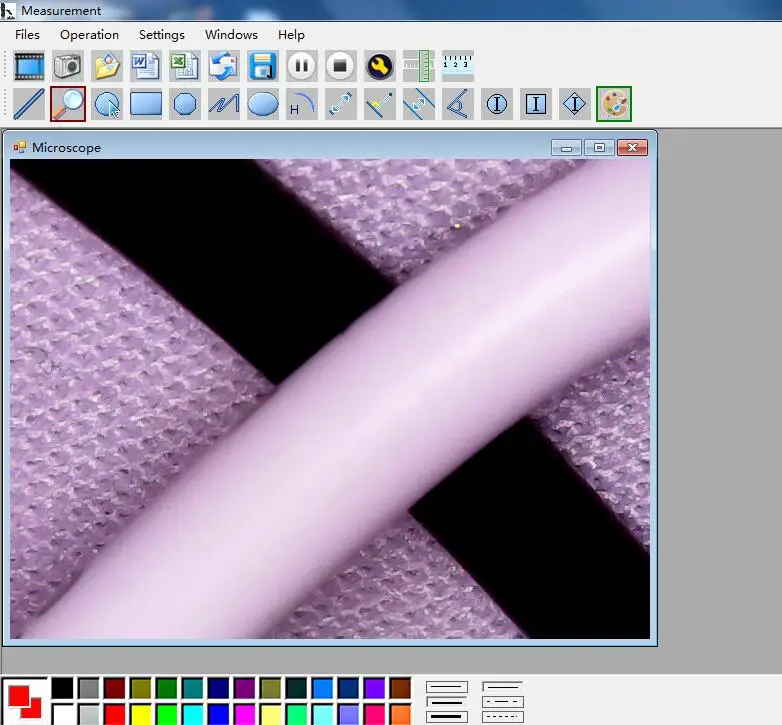The width and height of the screenshot is (782, 725).
Task: Pick the polygon measurement tool
Action: pyautogui.click(x=185, y=103)
